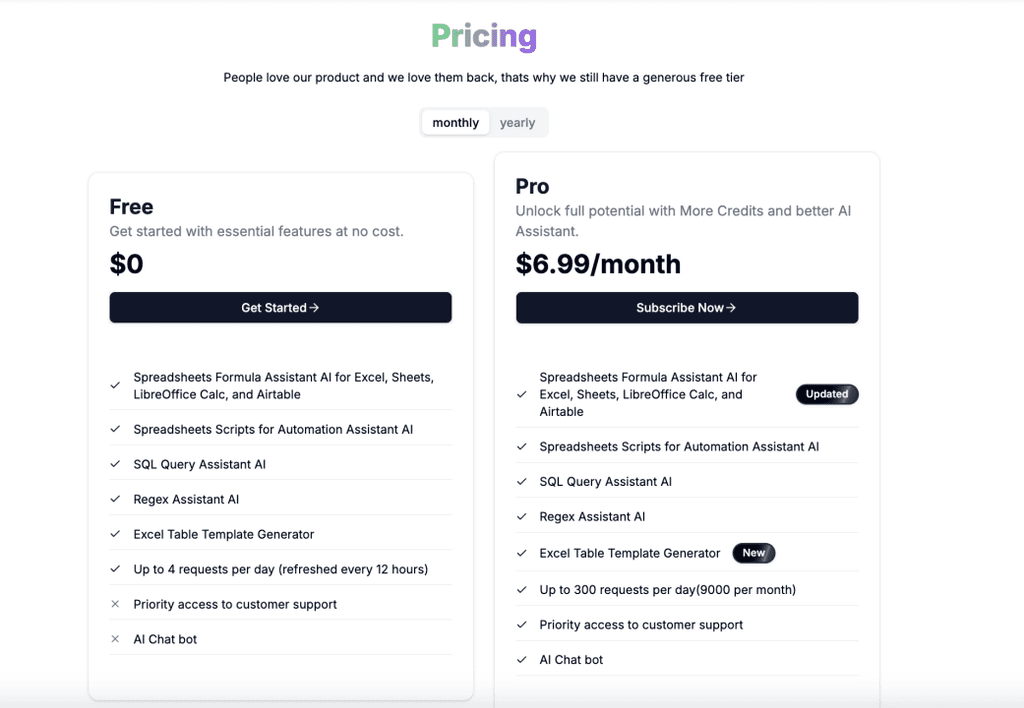Click checkmark beside Free SQL Query Assistant

click(115, 464)
